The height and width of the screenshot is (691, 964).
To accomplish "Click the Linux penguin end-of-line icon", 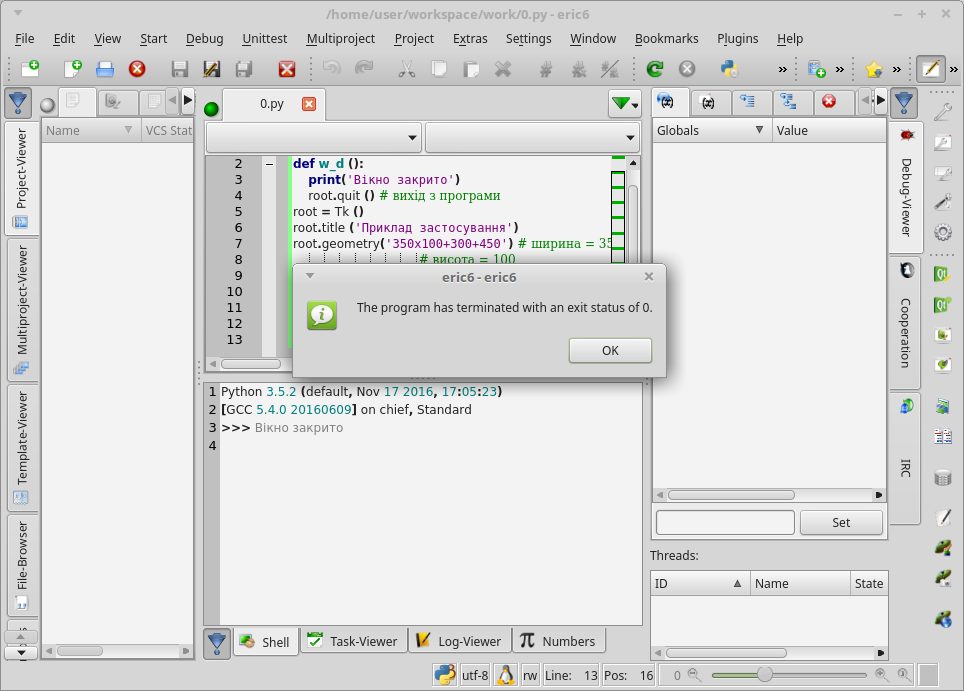I will [x=506, y=675].
